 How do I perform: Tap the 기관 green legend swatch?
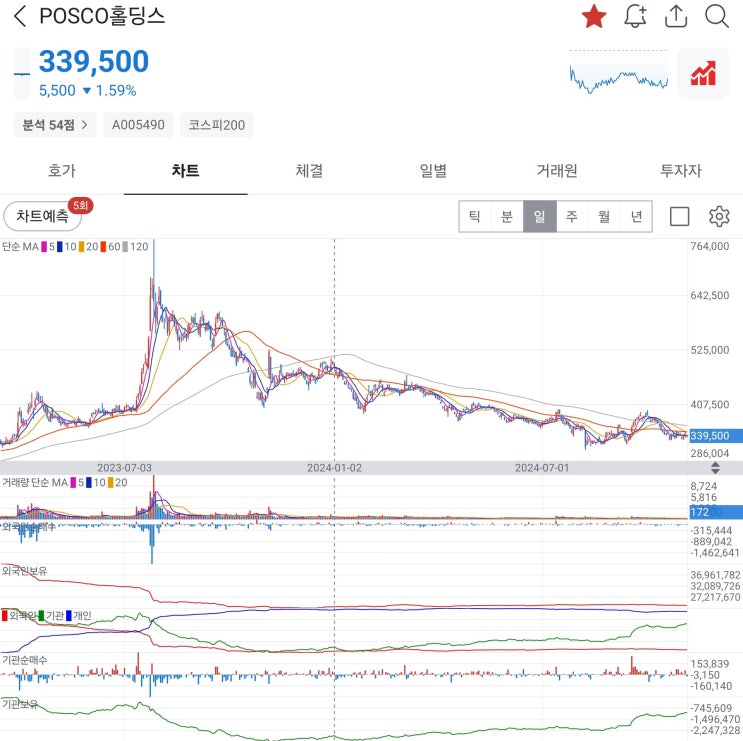[41, 616]
